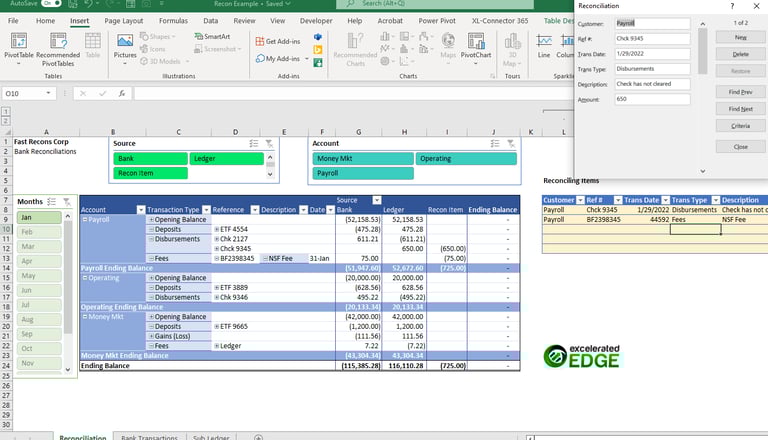Click Find Next button

pyautogui.click(x=740, y=109)
